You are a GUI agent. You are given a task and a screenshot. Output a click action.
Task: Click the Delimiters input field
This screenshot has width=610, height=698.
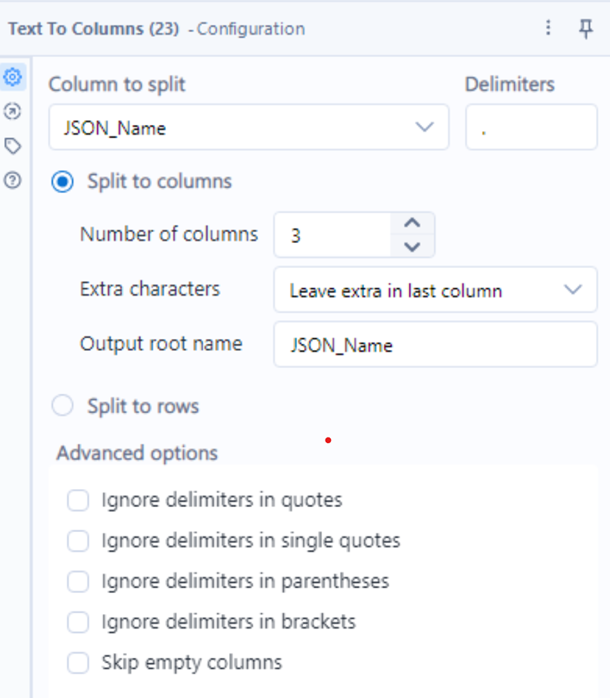(x=531, y=127)
